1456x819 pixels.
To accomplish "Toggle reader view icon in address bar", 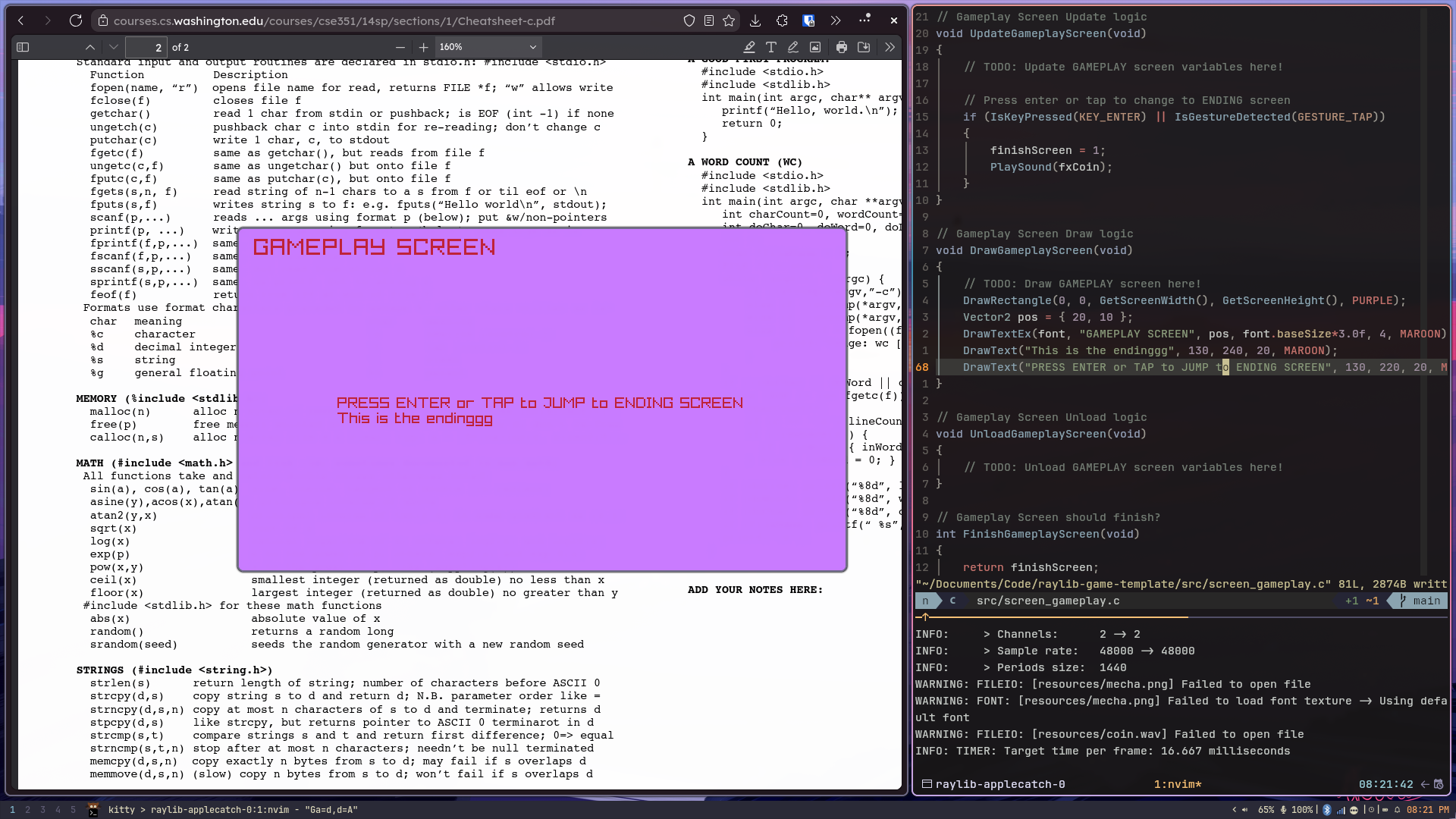I will pos(709,20).
